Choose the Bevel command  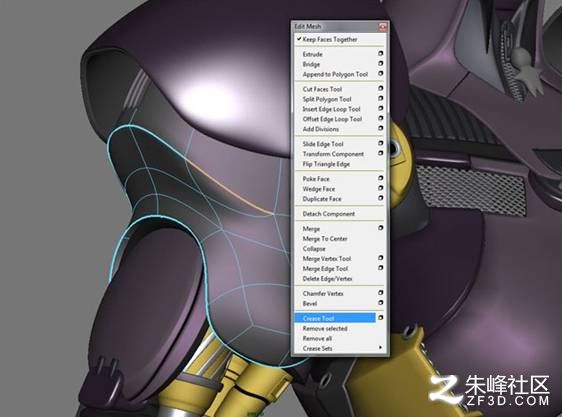[310, 304]
